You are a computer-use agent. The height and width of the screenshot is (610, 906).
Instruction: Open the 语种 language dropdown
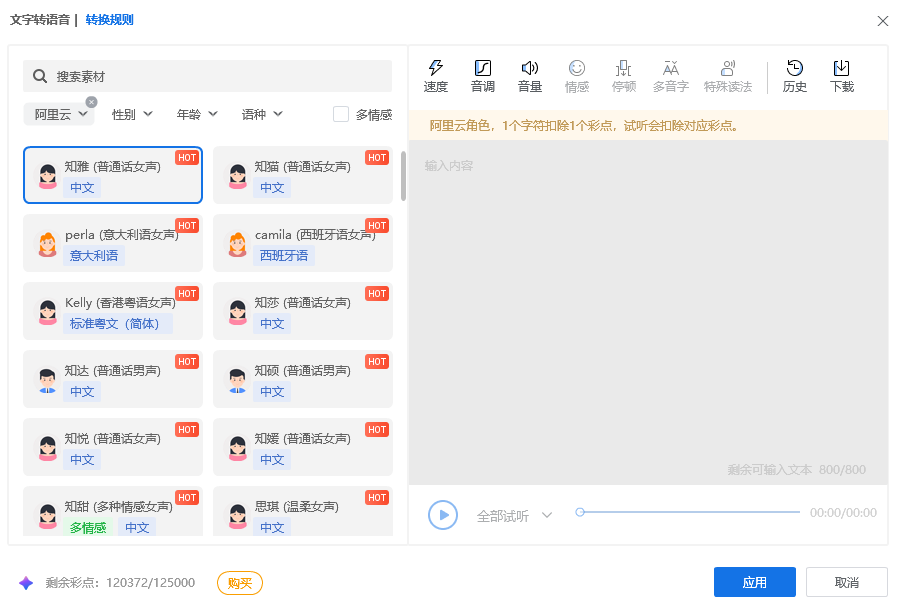click(262, 114)
